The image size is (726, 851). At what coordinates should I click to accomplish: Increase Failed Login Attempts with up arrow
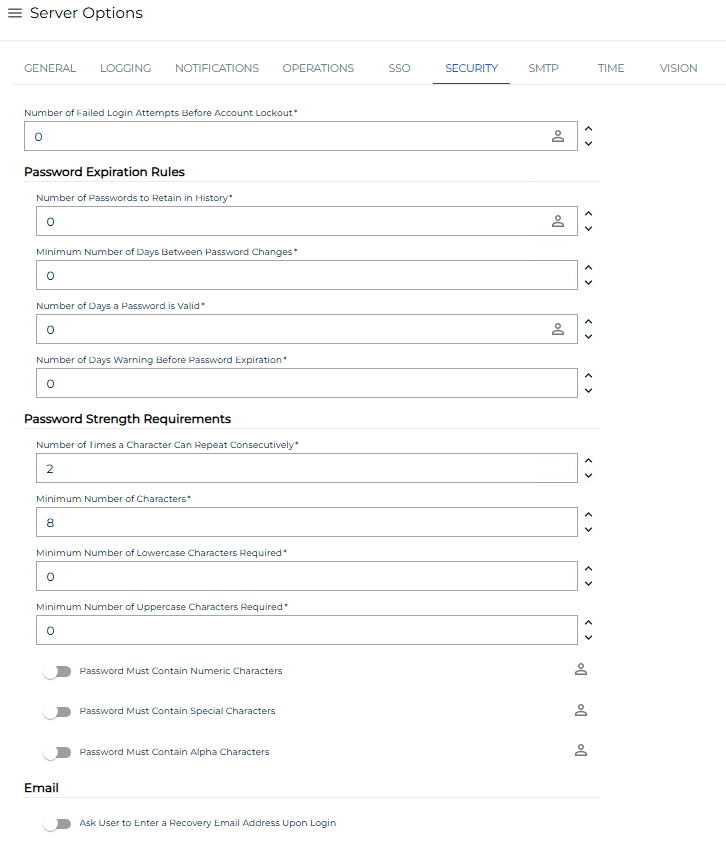588,129
